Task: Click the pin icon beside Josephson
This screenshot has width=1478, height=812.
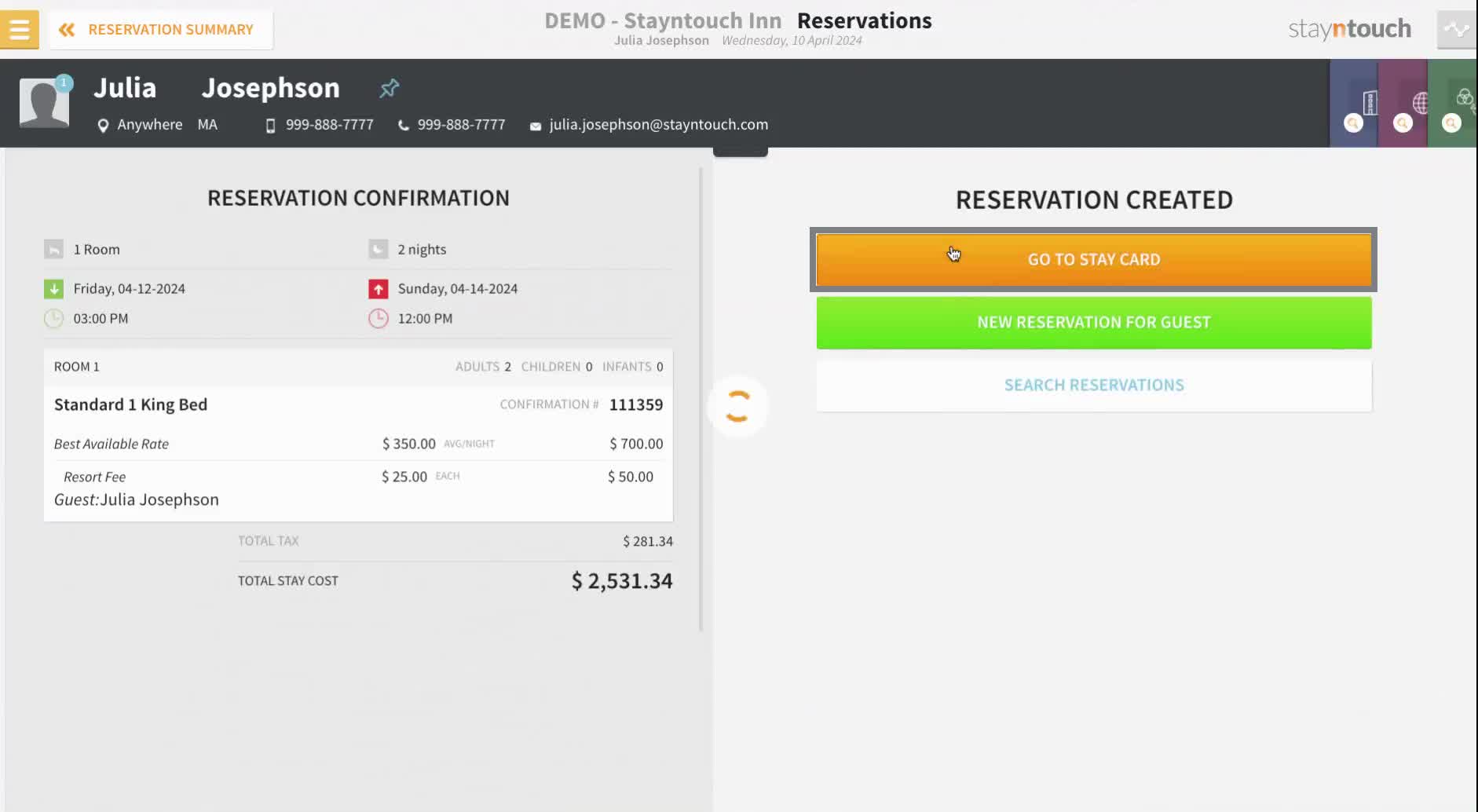Action: click(389, 88)
